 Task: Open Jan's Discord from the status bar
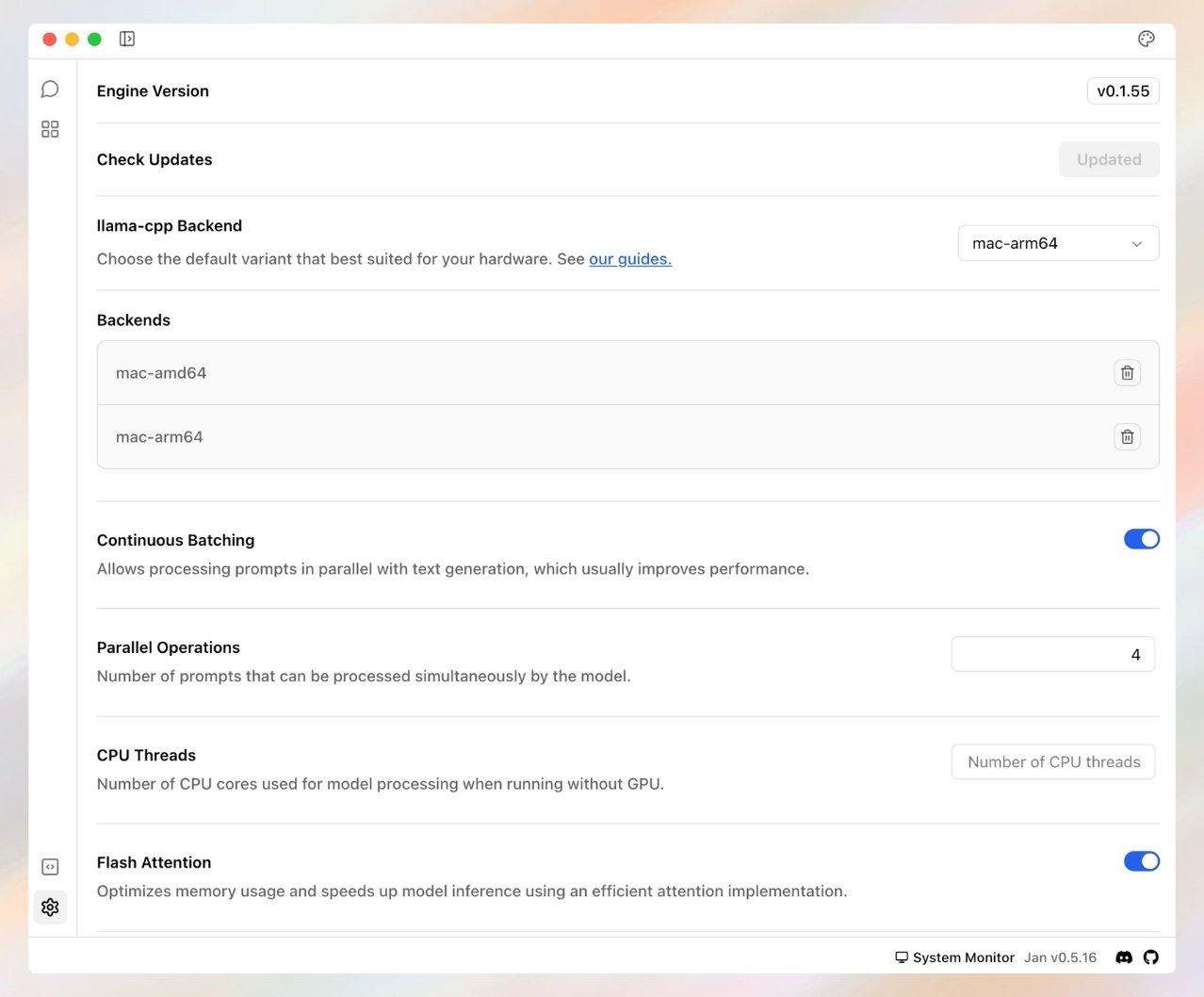pyautogui.click(x=1124, y=957)
